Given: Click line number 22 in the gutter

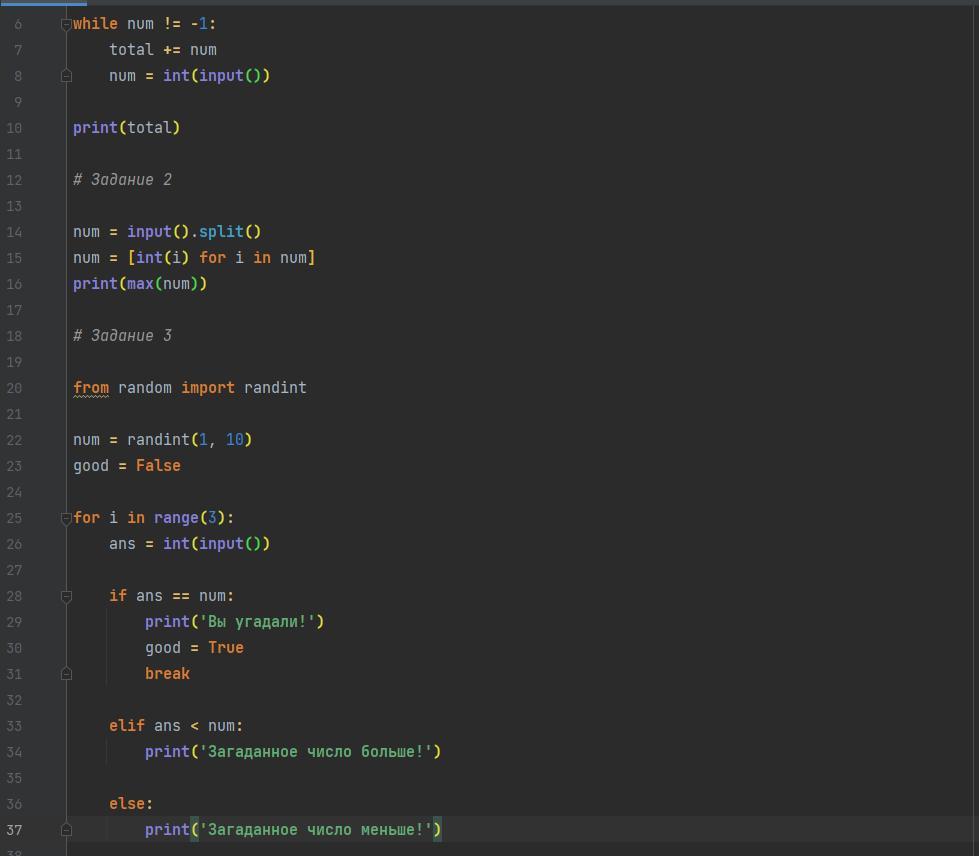Looking at the screenshot, I should tap(14, 440).
